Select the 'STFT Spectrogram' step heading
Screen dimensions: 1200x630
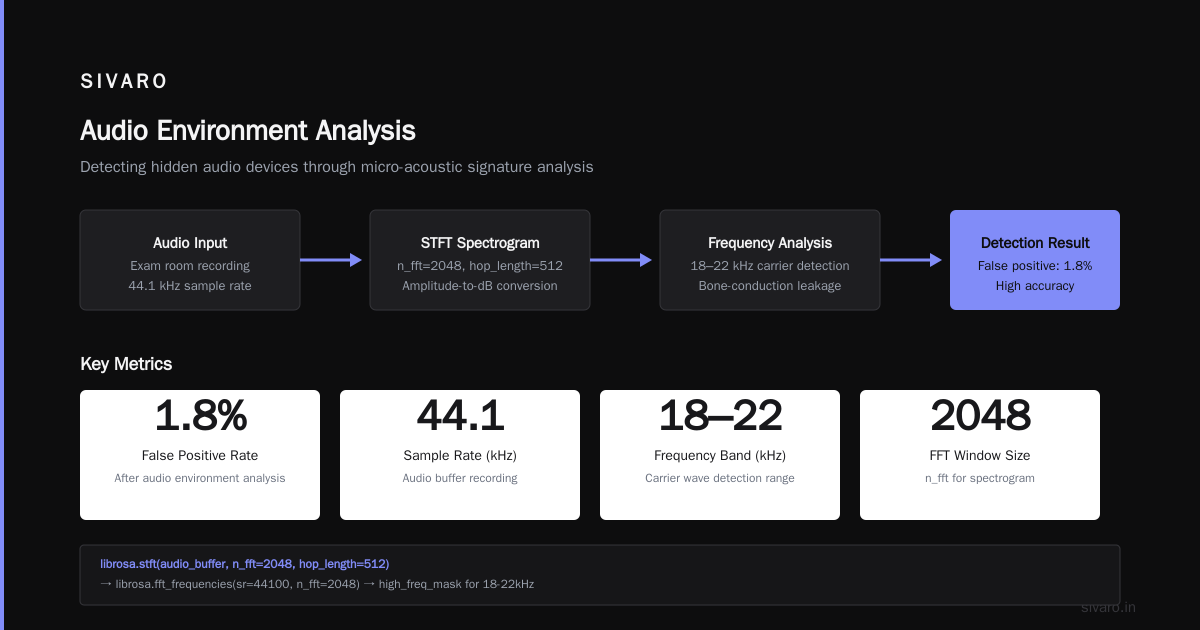click(480, 243)
